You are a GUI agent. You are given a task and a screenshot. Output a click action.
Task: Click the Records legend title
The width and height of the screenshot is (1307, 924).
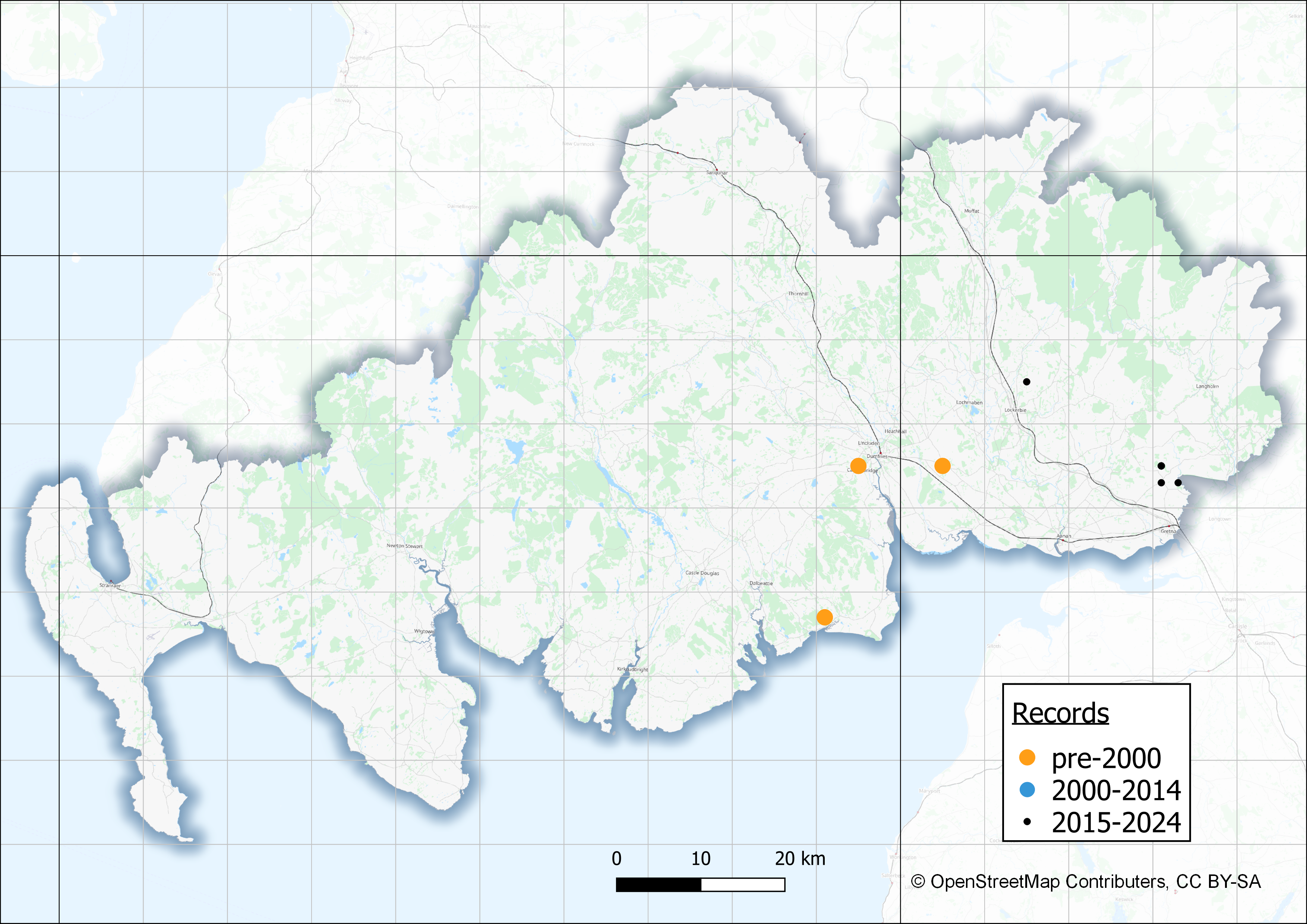[1060, 713]
